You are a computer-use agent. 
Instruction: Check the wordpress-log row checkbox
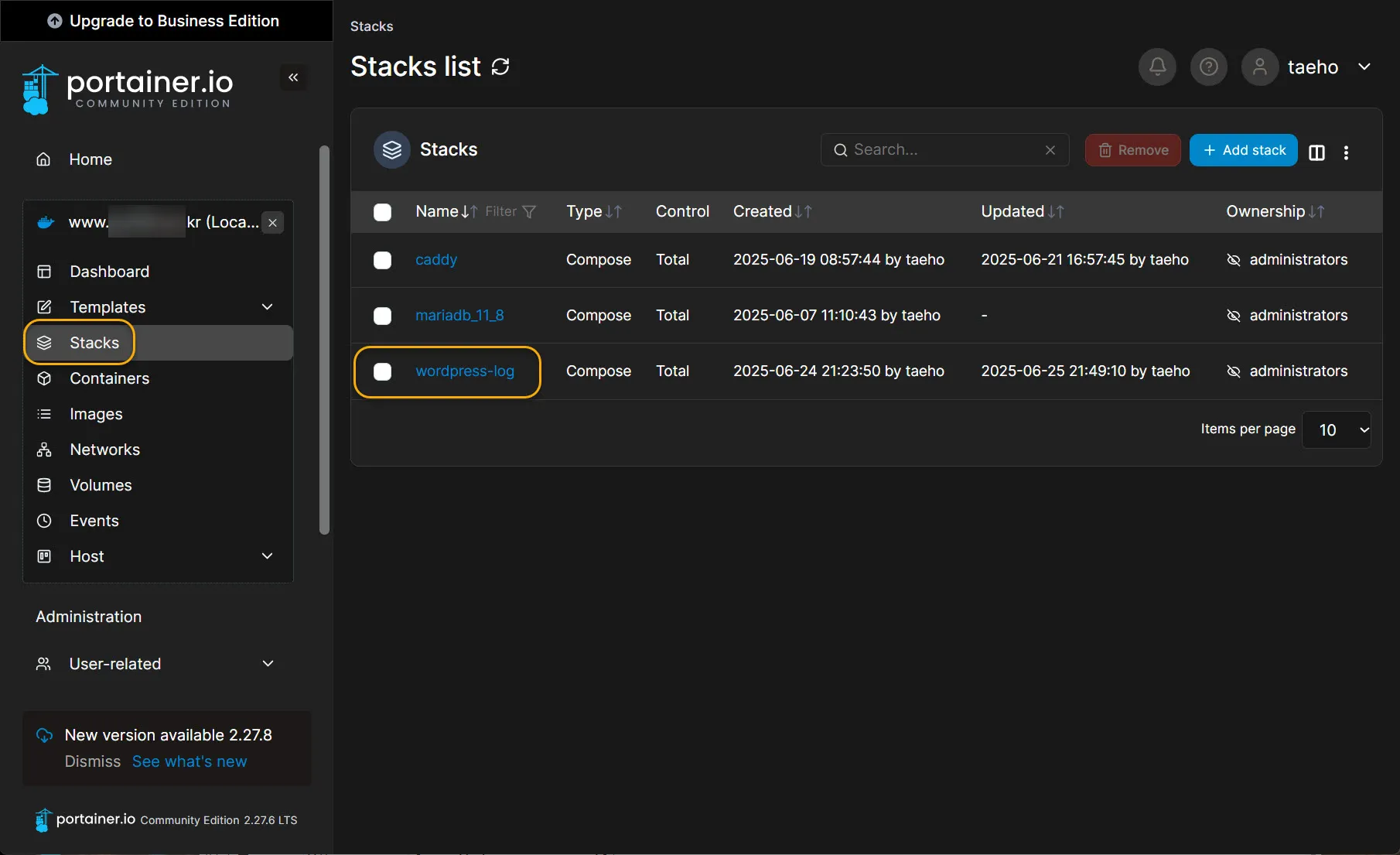tap(383, 371)
